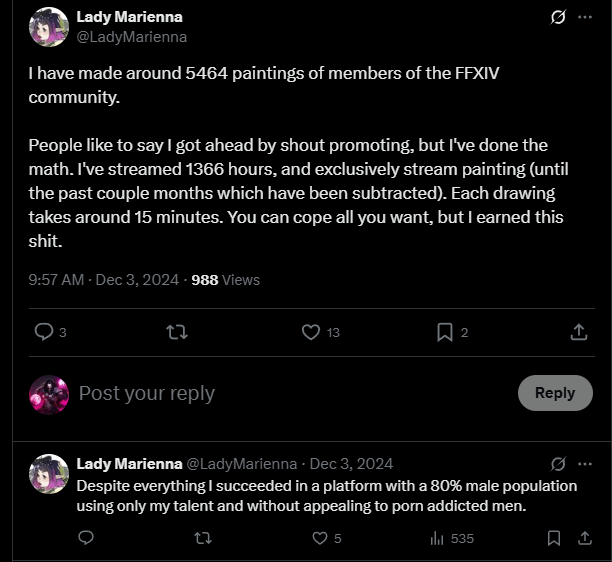
Task: Open replies on the main post
Action: 44,333
